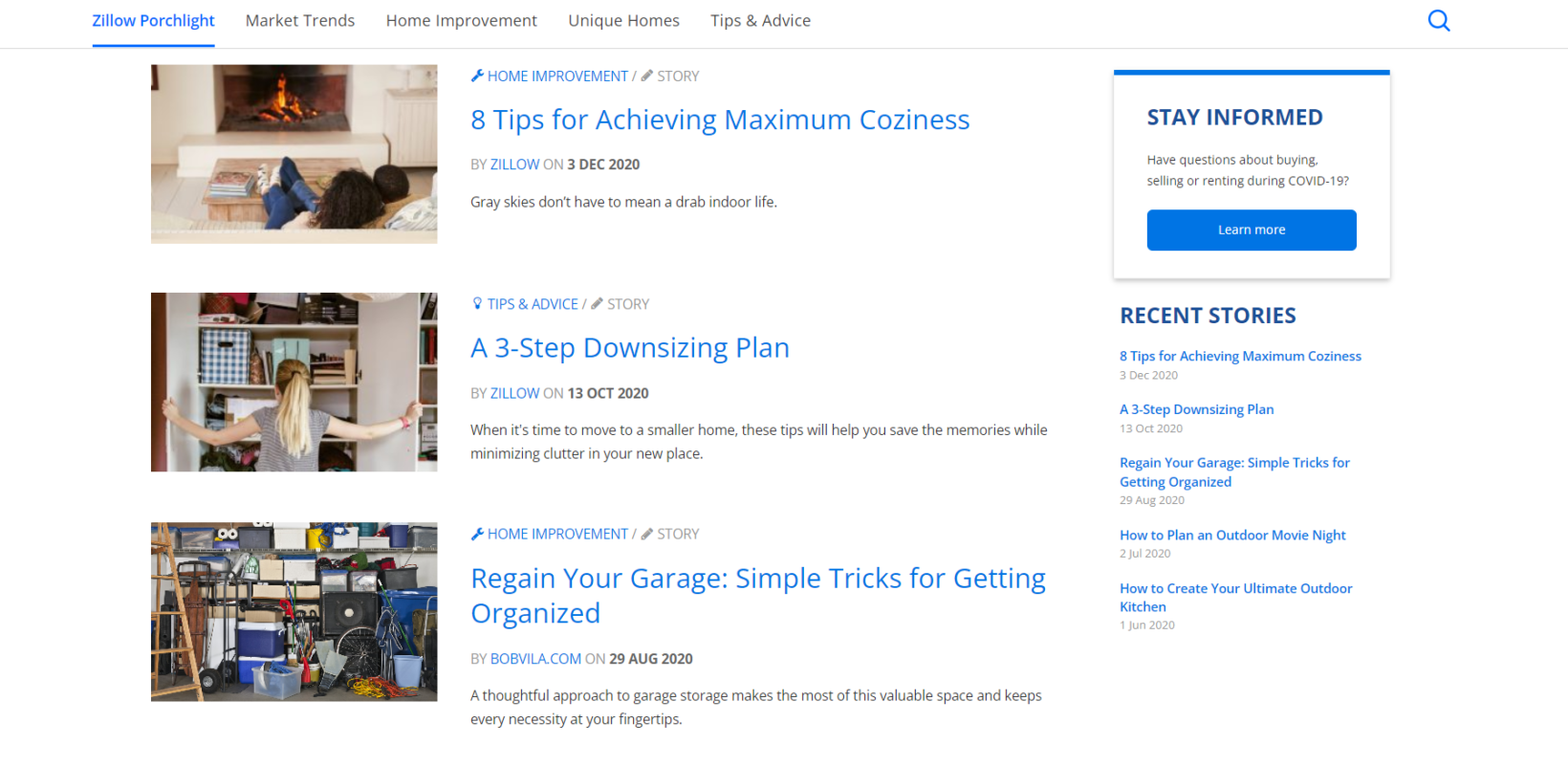Click lightbulb icon beside Tips & Advice category
This screenshot has height=767, width=1568.
(x=477, y=303)
